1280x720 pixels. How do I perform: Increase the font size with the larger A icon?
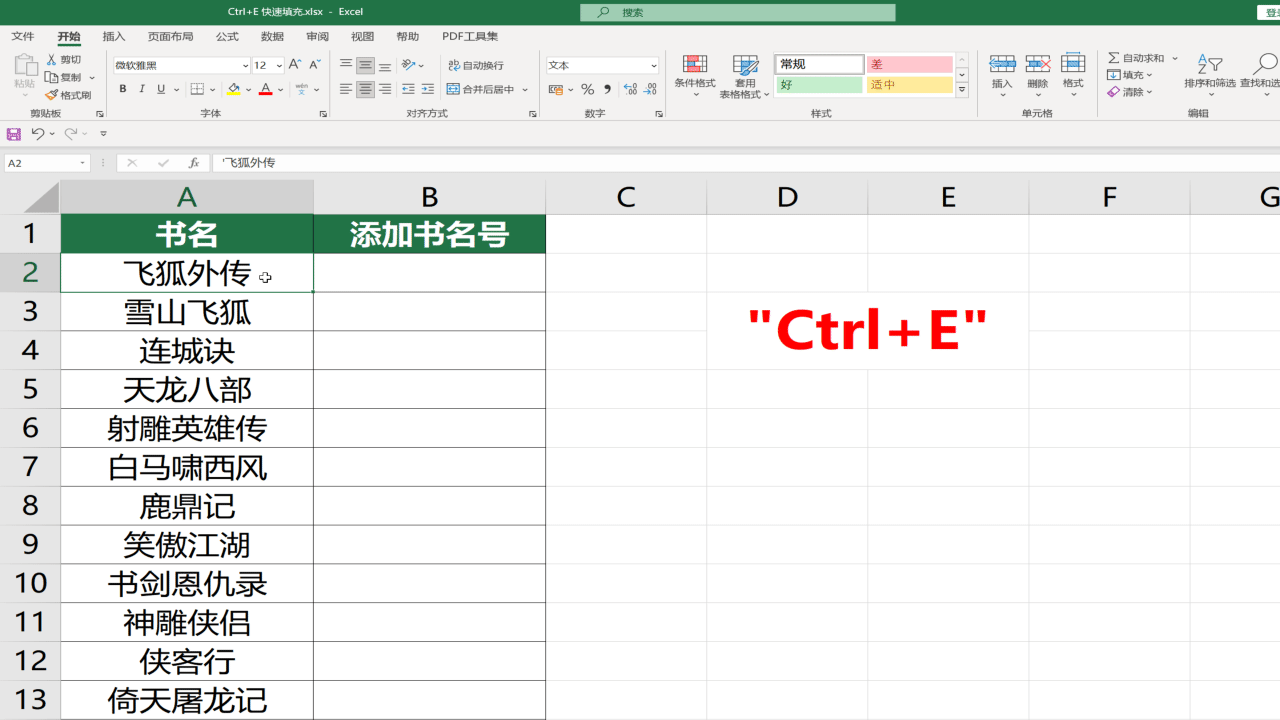(295, 65)
